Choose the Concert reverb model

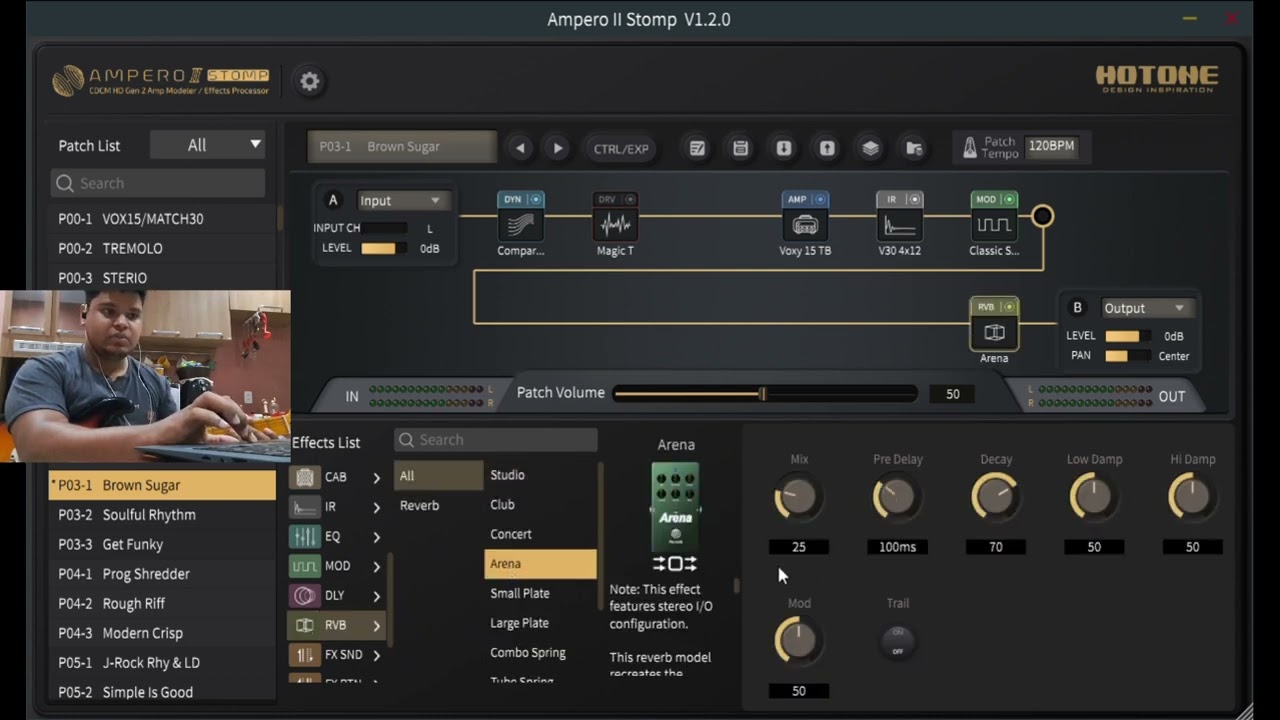coord(540,534)
